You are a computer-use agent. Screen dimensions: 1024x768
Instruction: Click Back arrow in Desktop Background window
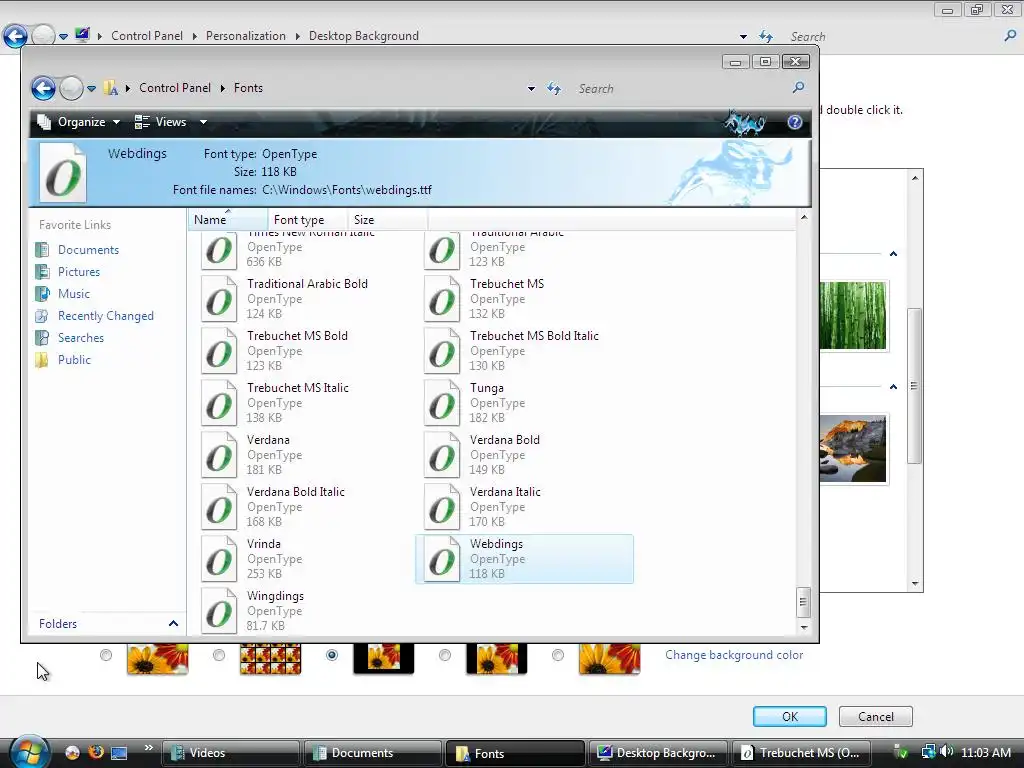point(16,36)
